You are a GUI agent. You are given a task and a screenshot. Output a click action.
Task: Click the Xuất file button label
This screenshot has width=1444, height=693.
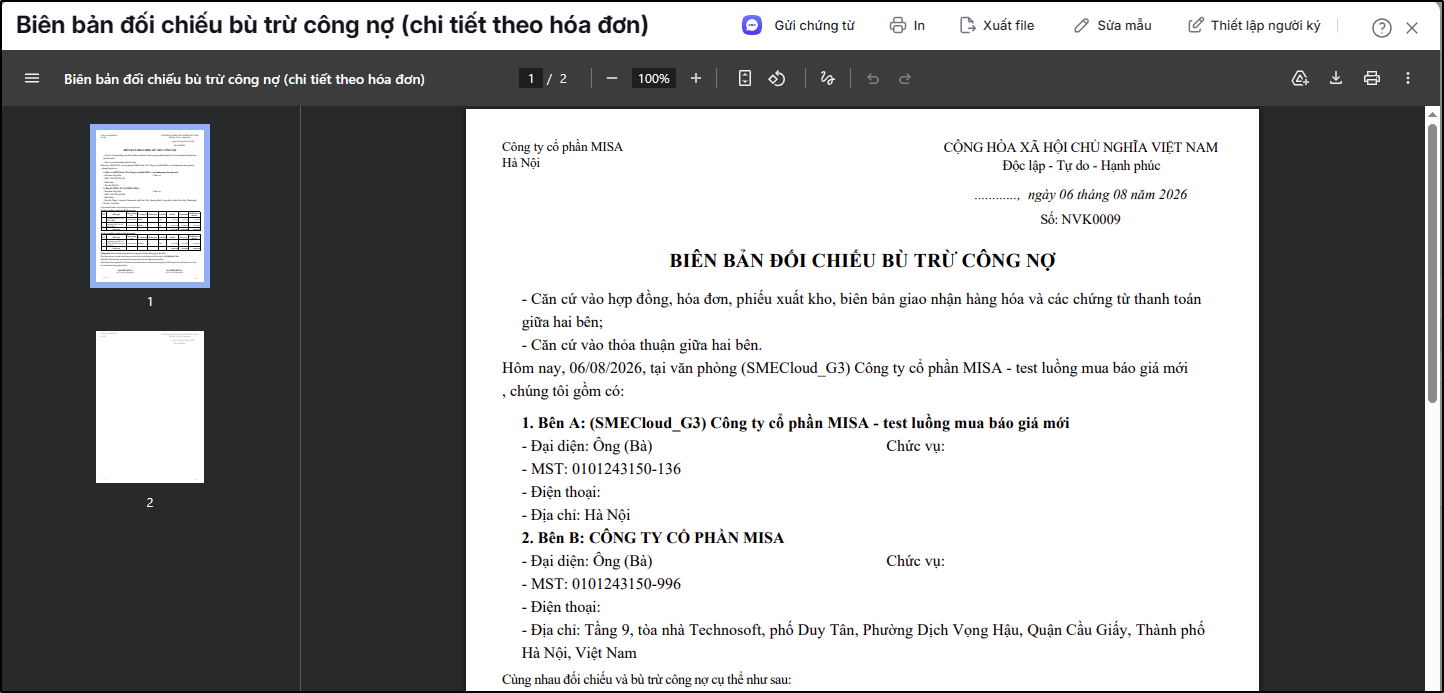(x=1008, y=26)
